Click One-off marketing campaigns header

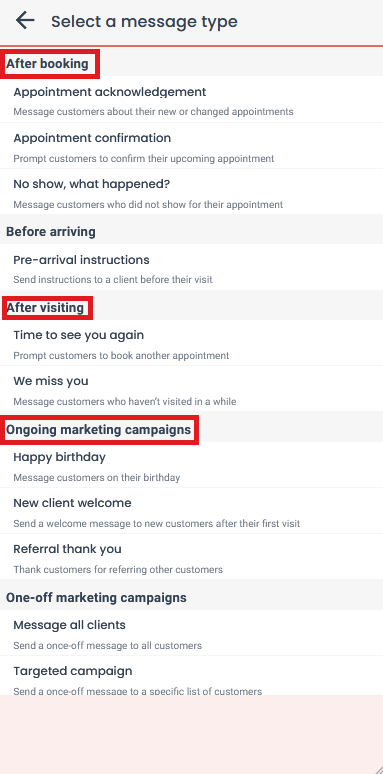coord(96,598)
